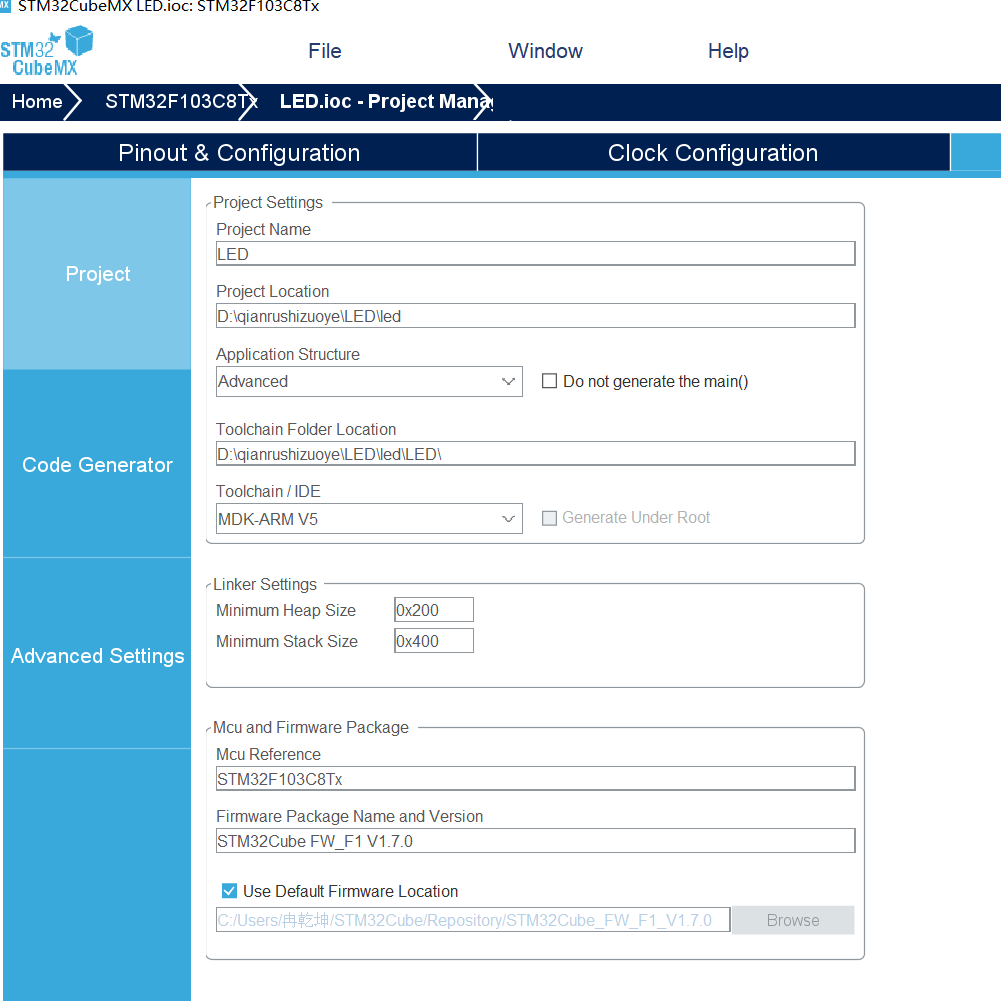Open the File menu

click(324, 51)
